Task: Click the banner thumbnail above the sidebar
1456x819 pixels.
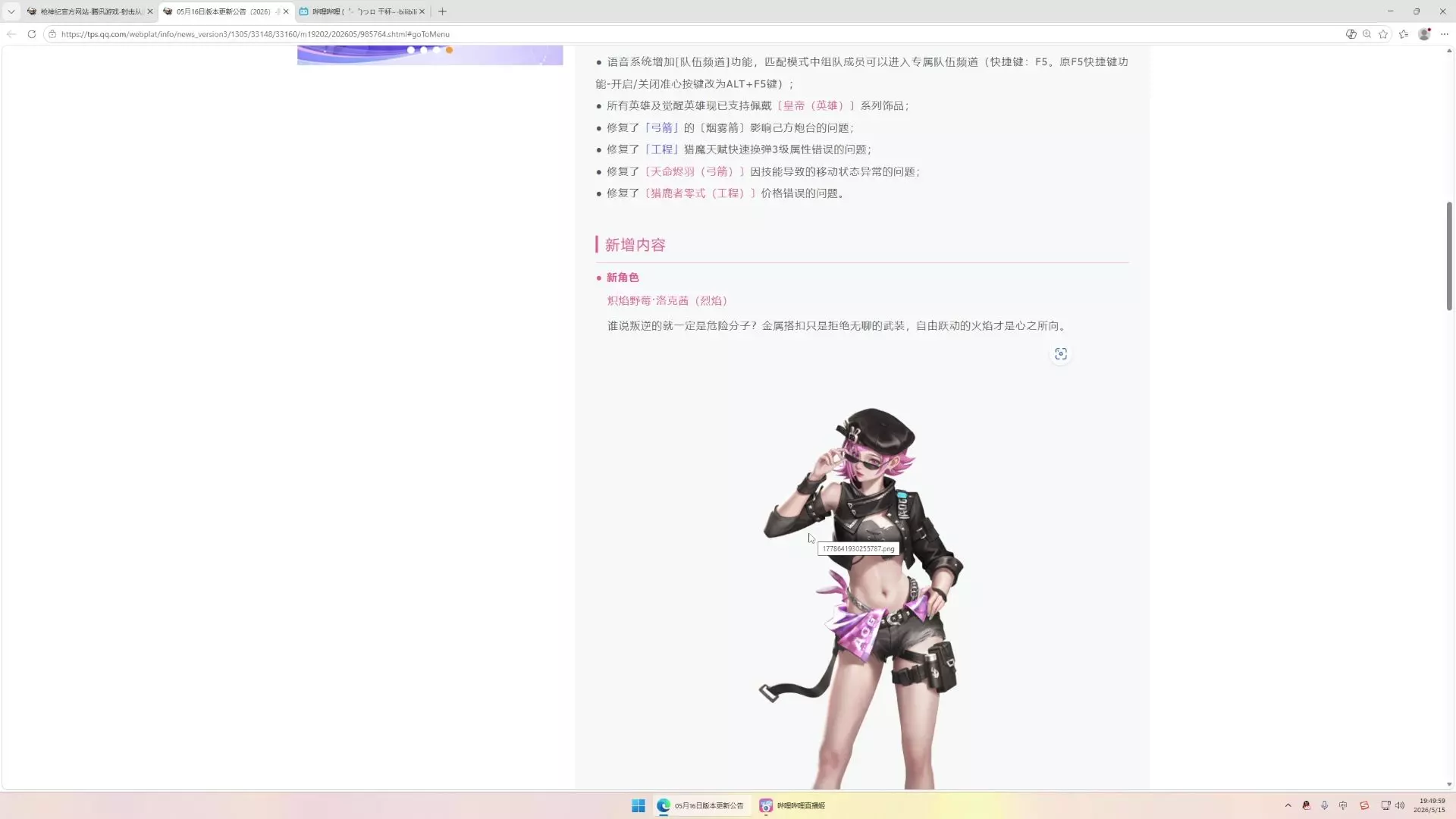Action: tap(430, 55)
